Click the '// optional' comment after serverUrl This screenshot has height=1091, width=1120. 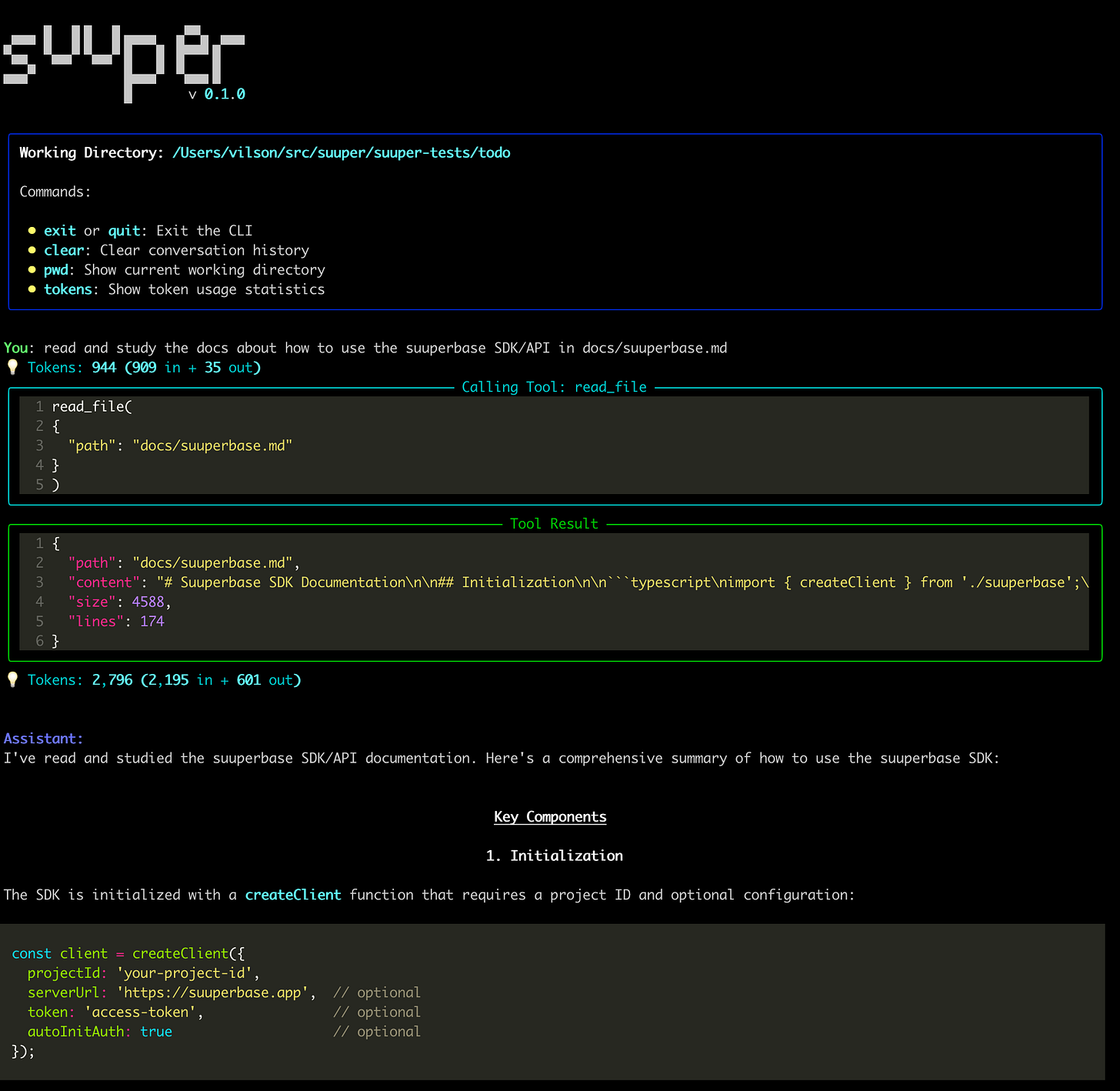(377, 993)
